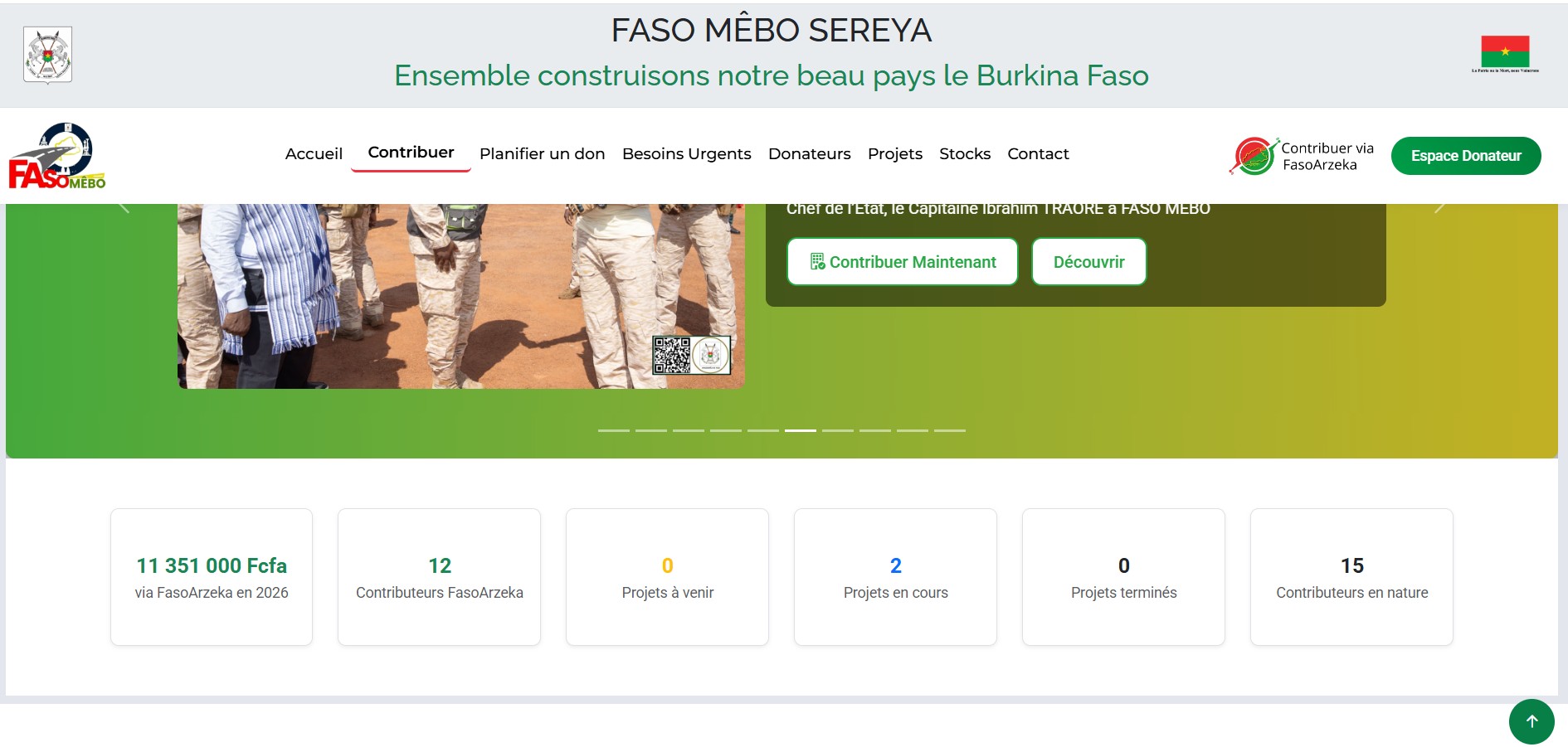The height and width of the screenshot is (747, 1568).
Task: Click the FasoArzeka contribution logo icon
Action: coord(1254,156)
